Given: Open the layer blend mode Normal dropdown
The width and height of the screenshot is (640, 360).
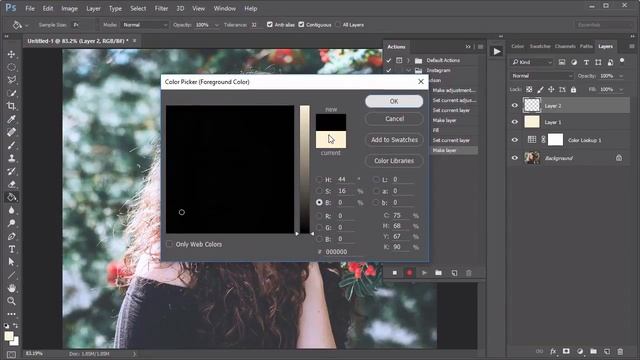Looking at the screenshot, I should pyautogui.click(x=542, y=76).
